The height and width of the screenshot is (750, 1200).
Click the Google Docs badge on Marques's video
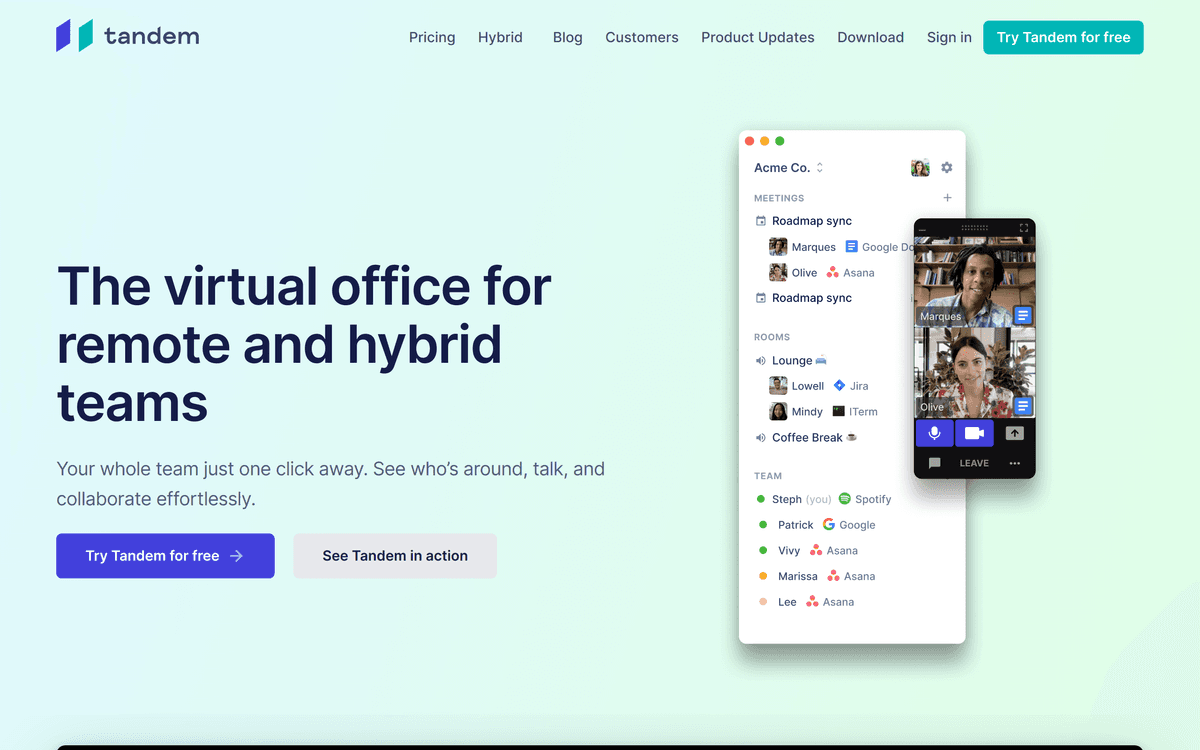[x=1023, y=316]
